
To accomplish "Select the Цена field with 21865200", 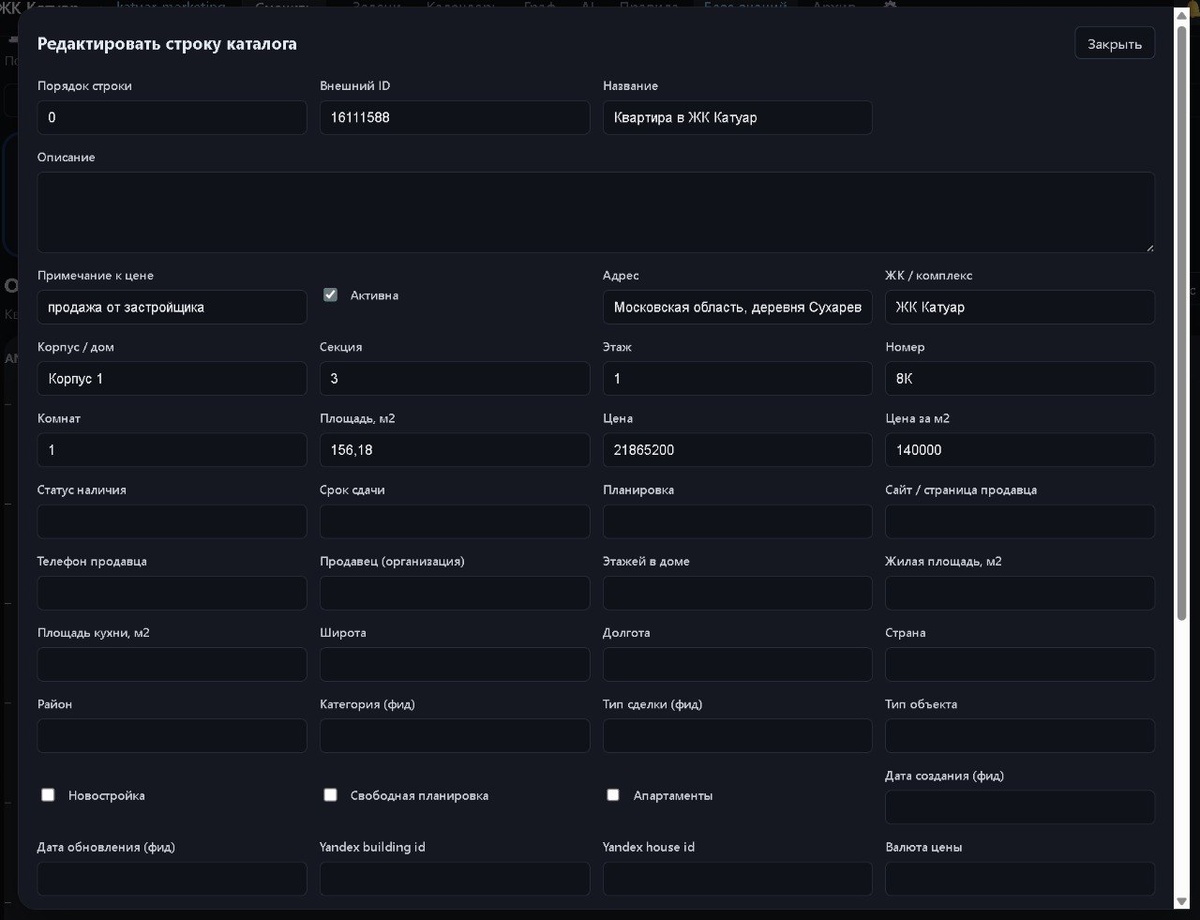I will point(738,450).
